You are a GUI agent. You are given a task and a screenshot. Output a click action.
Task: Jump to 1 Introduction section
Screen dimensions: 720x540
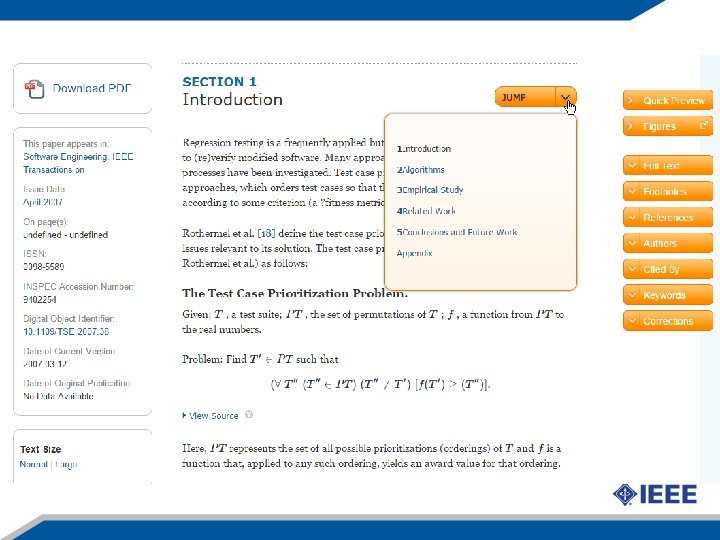coord(424,149)
